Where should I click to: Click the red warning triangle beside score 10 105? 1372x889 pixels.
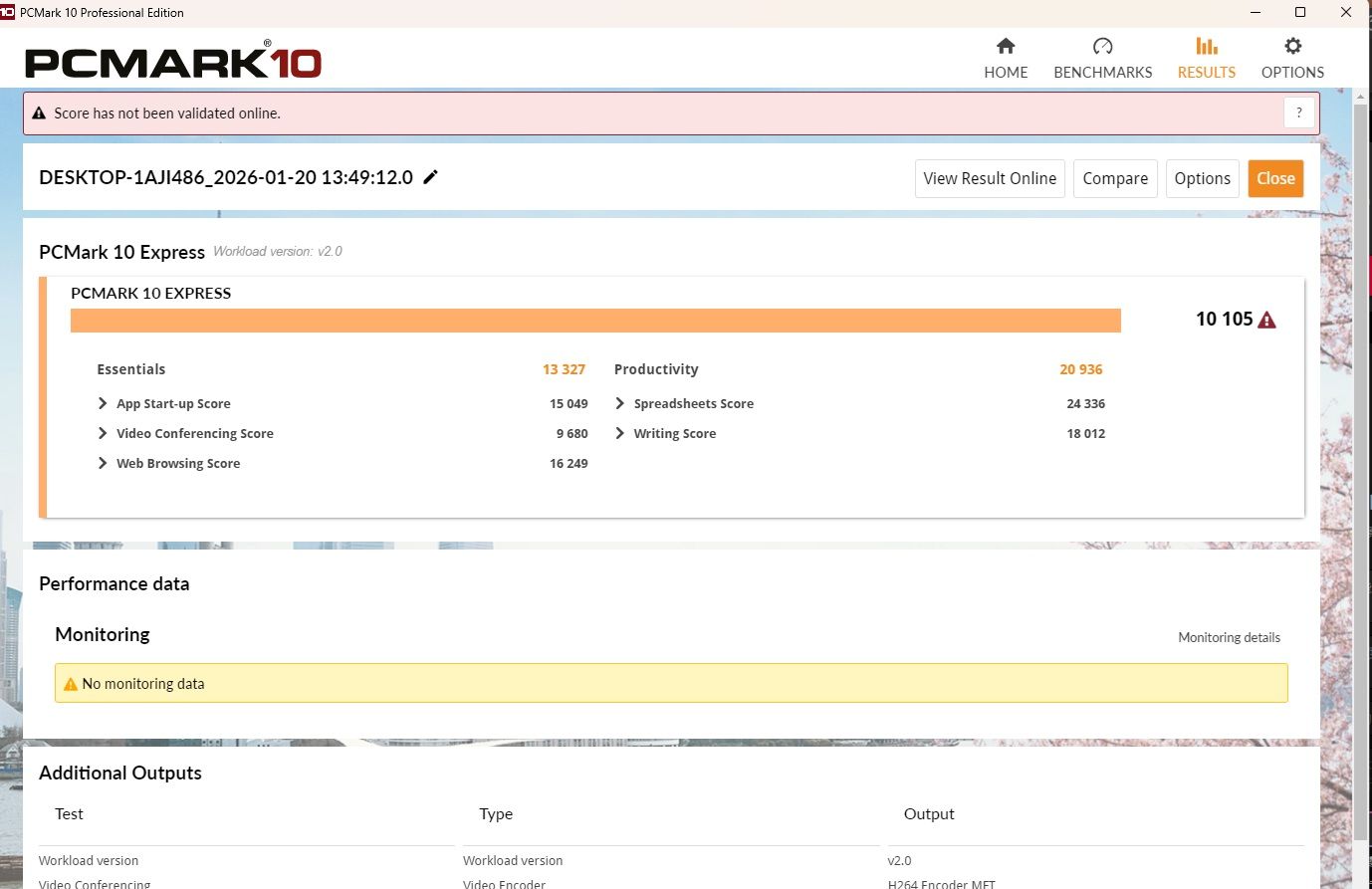click(1267, 320)
